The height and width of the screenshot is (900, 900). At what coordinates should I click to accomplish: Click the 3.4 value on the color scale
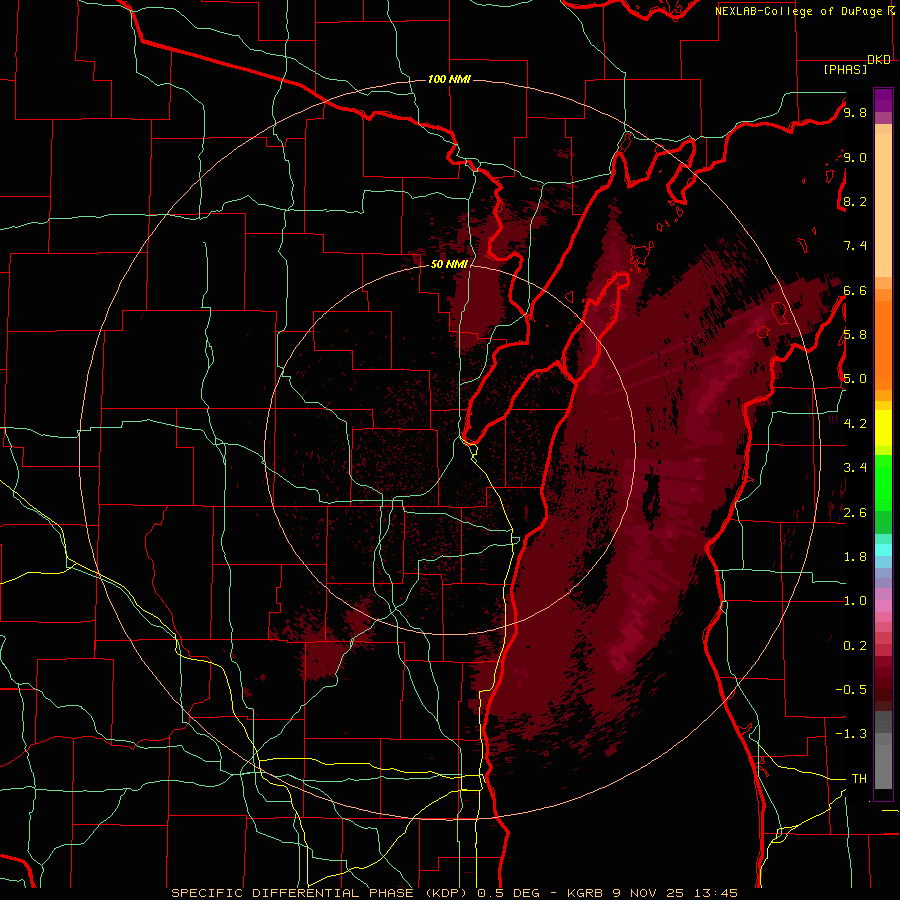[x=855, y=468]
